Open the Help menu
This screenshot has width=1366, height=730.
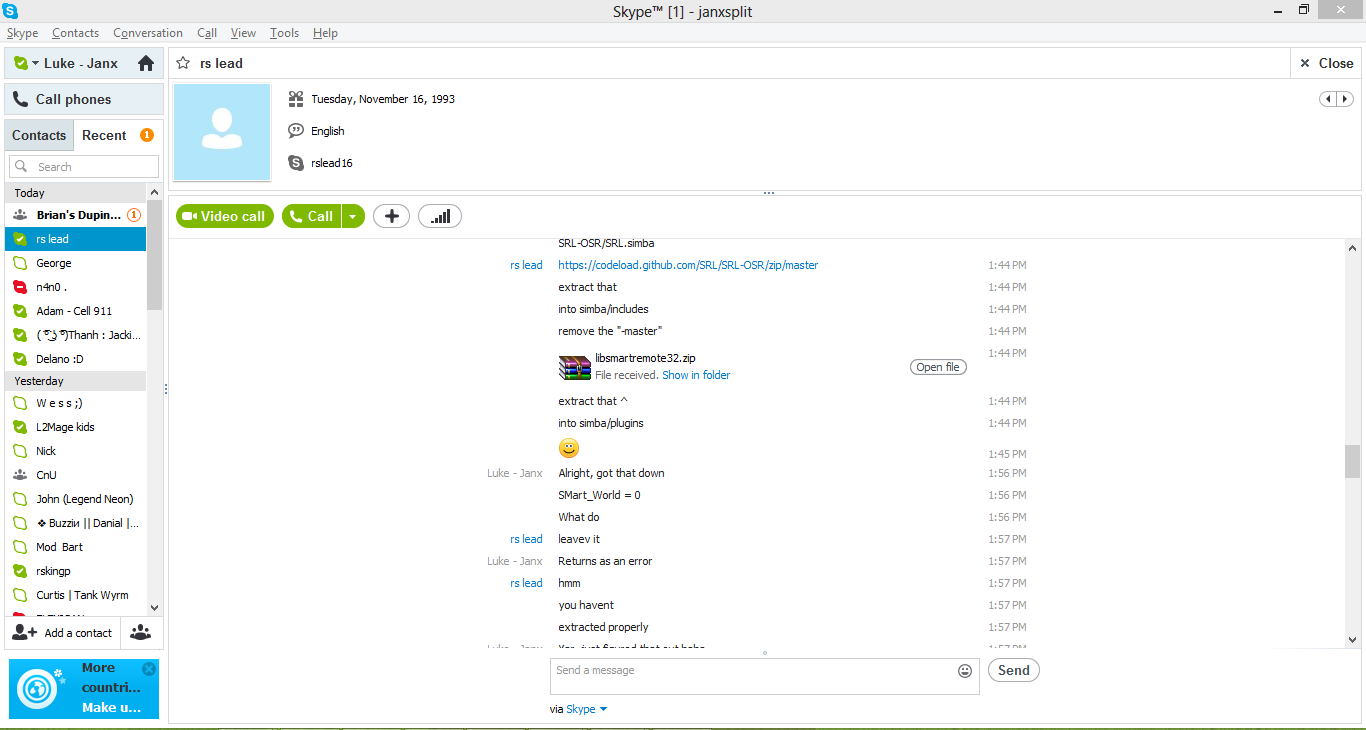(325, 33)
